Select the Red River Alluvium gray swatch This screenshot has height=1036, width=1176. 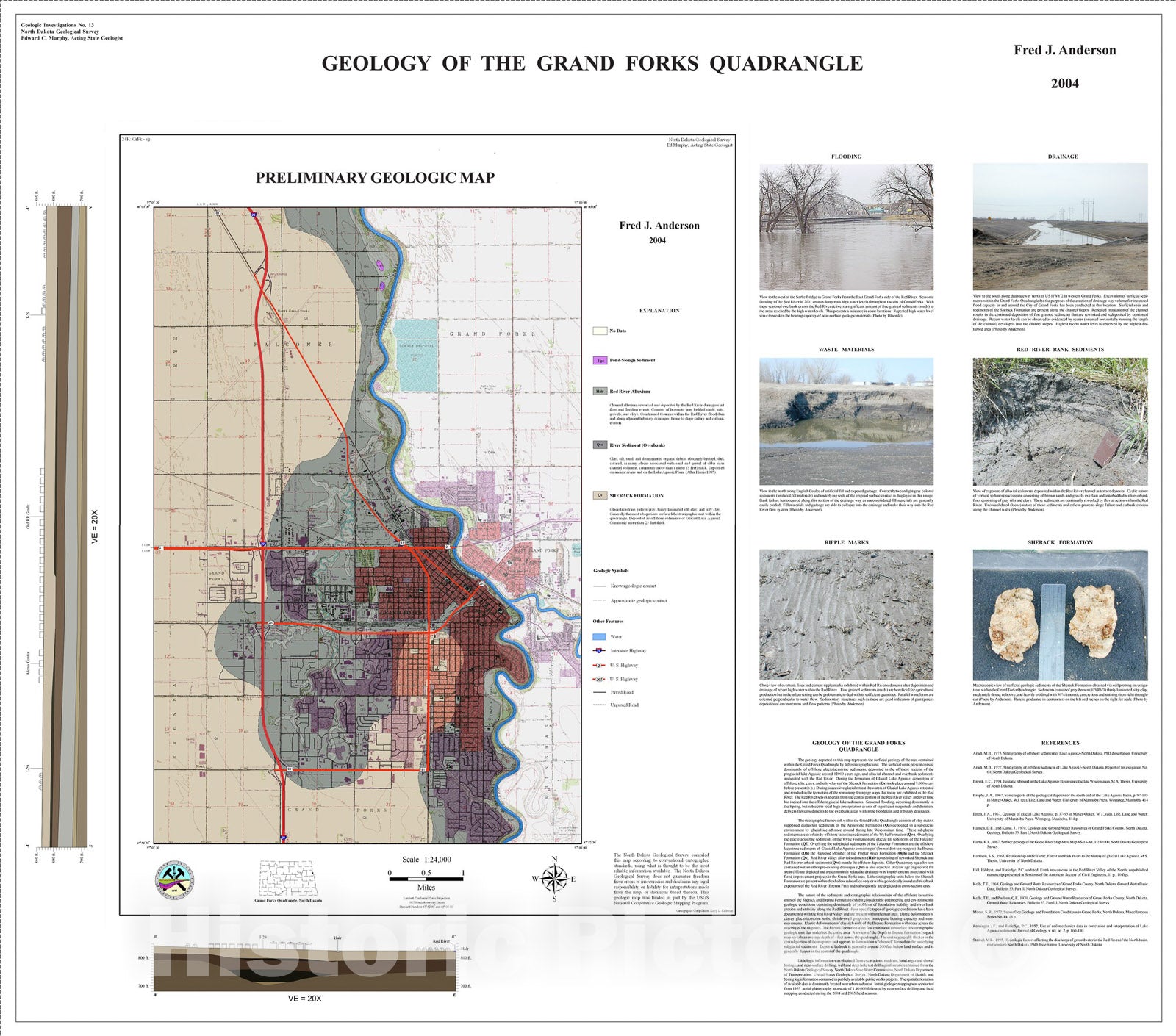tap(600, 392)
